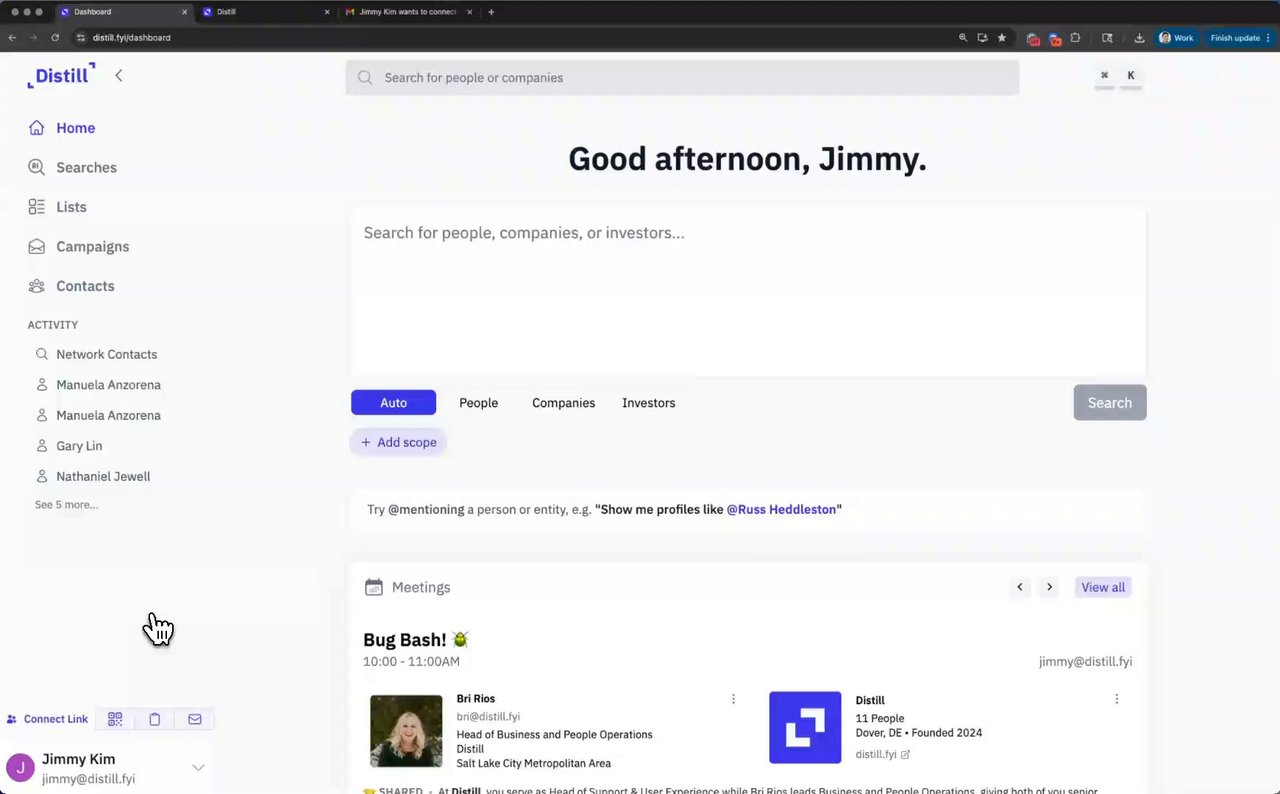
Task: Click the Home house icon in sidebar
Action: (x=37, y=128)
